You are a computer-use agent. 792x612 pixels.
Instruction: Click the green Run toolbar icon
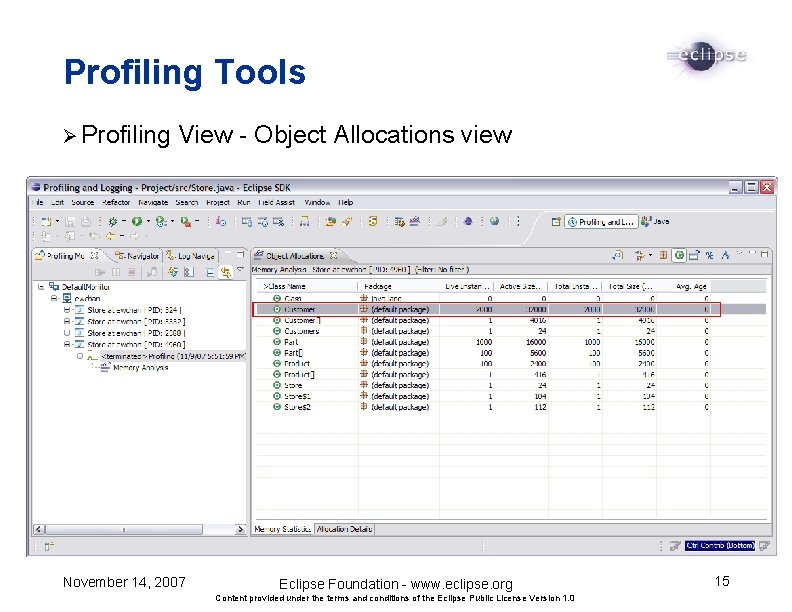pyautogui.click(x=137, y=221)
